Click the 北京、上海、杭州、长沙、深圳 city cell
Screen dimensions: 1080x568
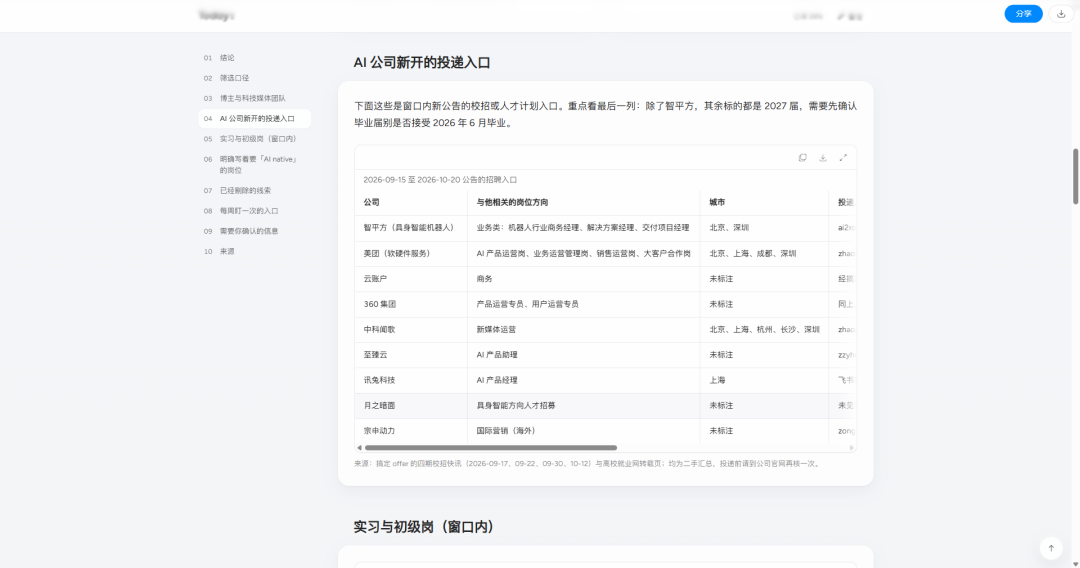pyautogui.click(x=765, y=330)
